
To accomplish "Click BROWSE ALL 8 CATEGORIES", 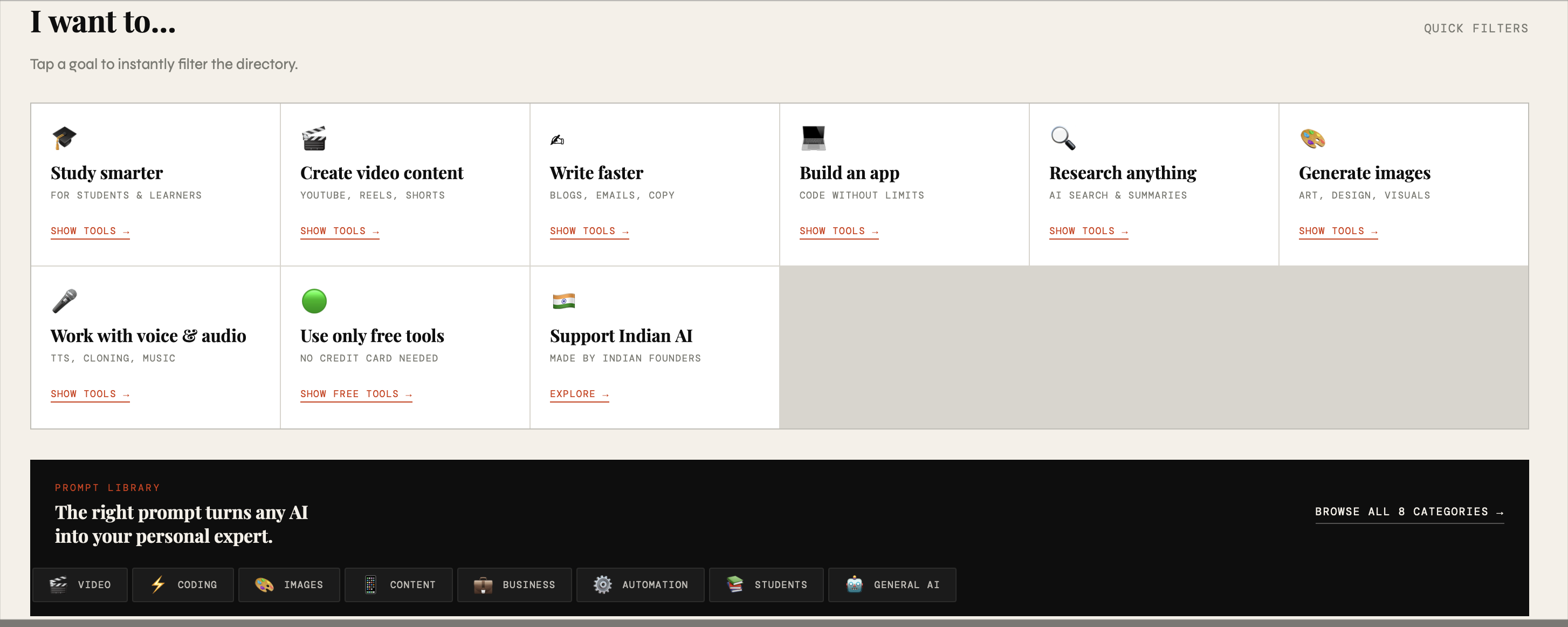I will (x=1409, y=512).
